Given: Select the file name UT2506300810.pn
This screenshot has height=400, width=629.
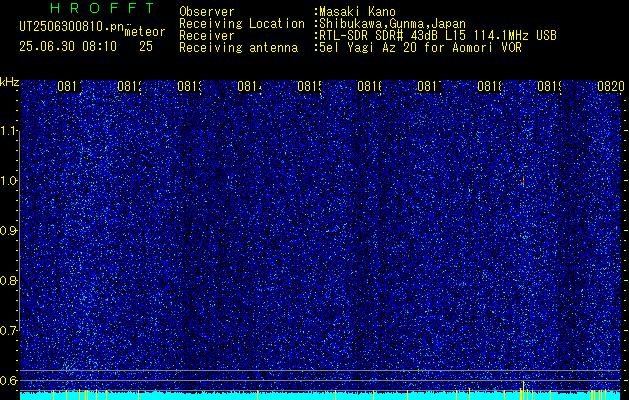Looking at the screenshot, I should click(x=71, y=27).
